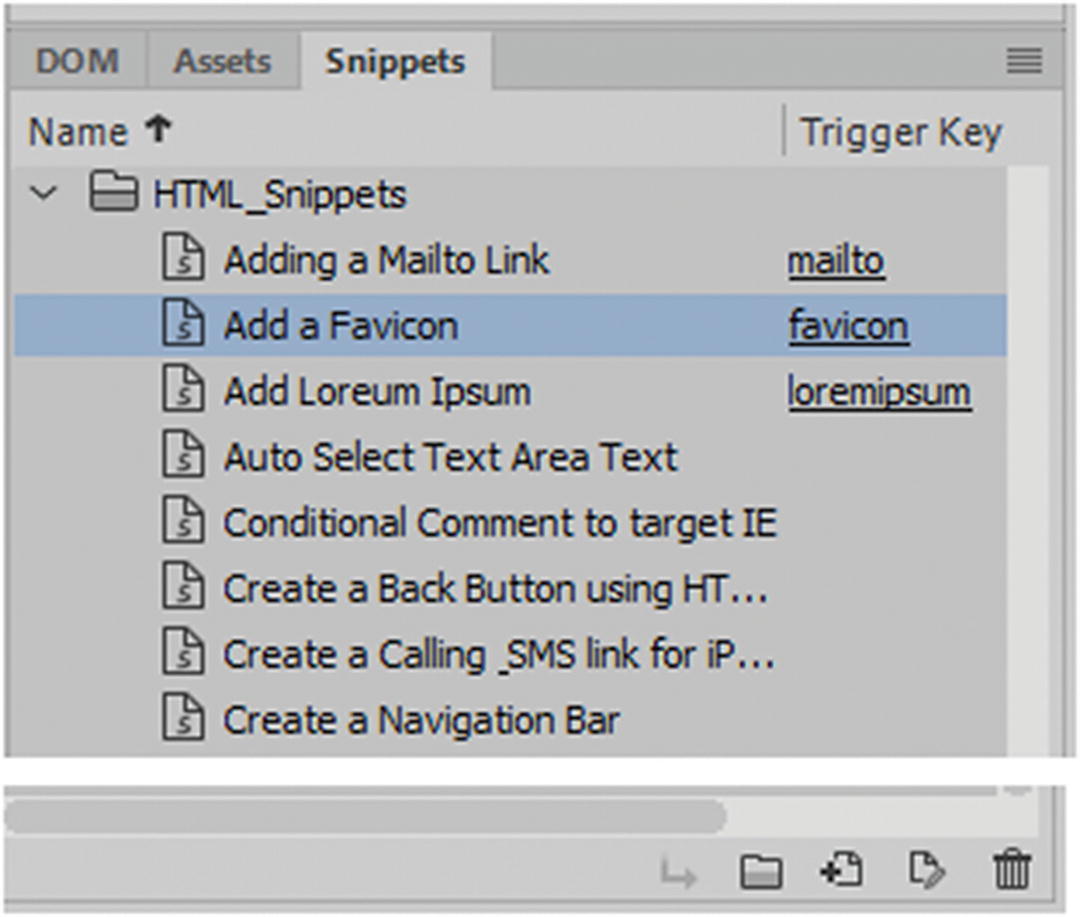Click the HTML_Snippets folder icon
The width and height of the screenshot is (1080, 917).
pos(113,194)
